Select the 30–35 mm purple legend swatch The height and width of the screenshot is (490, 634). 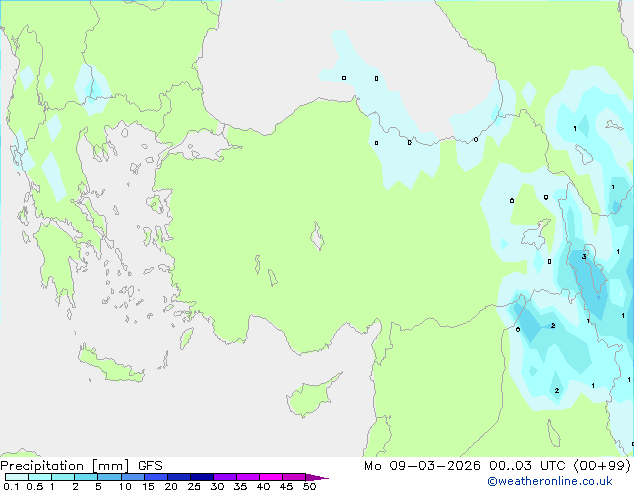coord(225,477)
